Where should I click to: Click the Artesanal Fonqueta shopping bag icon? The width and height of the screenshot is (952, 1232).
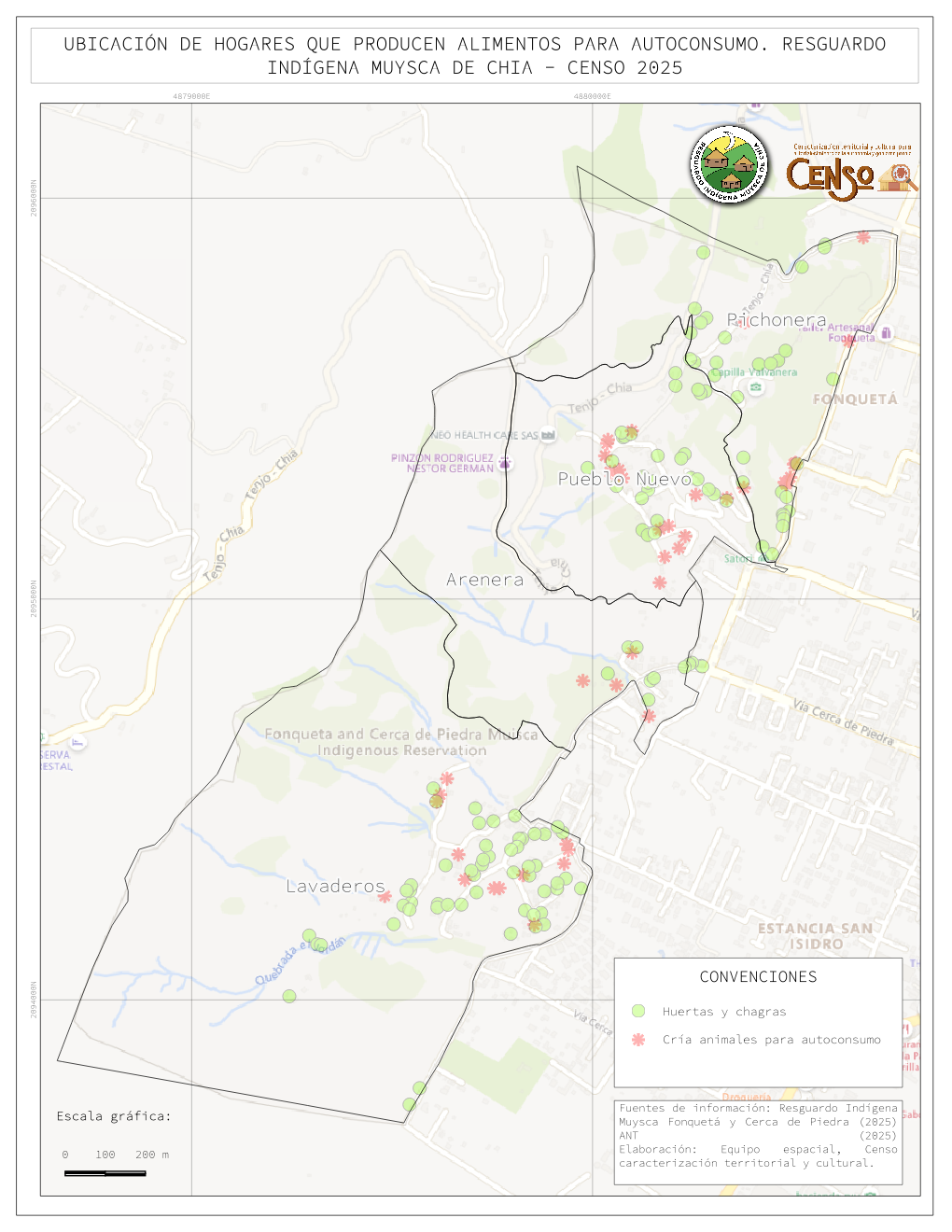[x=886, y=332]
